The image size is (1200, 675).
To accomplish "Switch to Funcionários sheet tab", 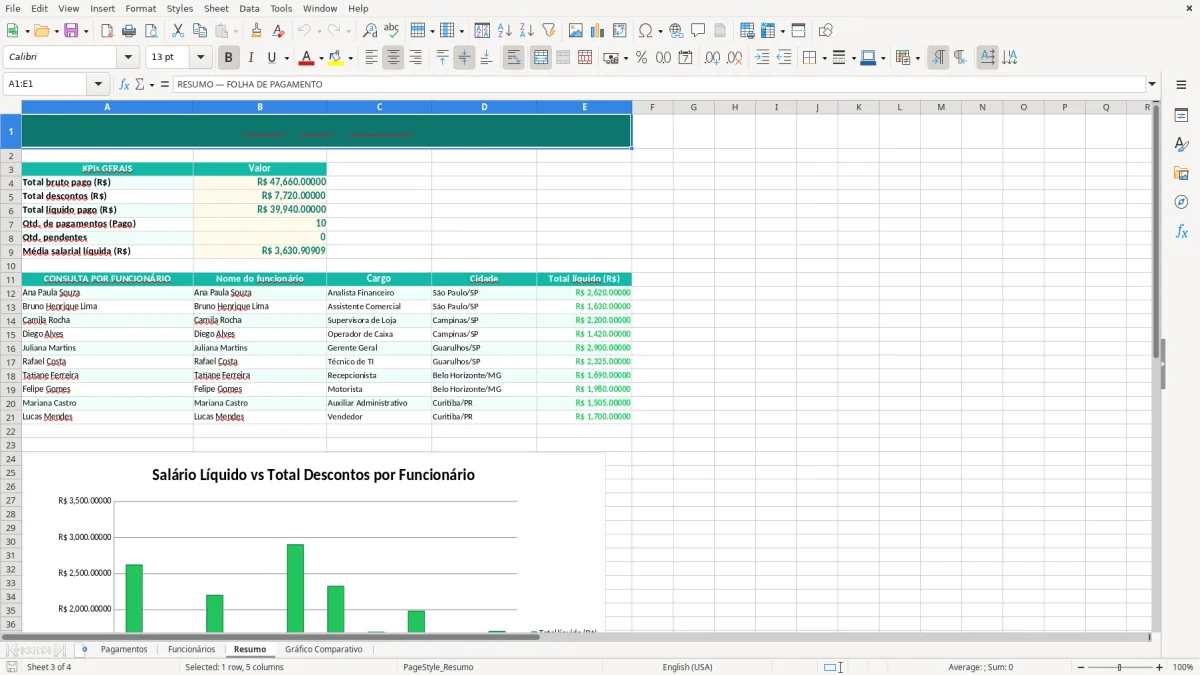I will point(191,649).
